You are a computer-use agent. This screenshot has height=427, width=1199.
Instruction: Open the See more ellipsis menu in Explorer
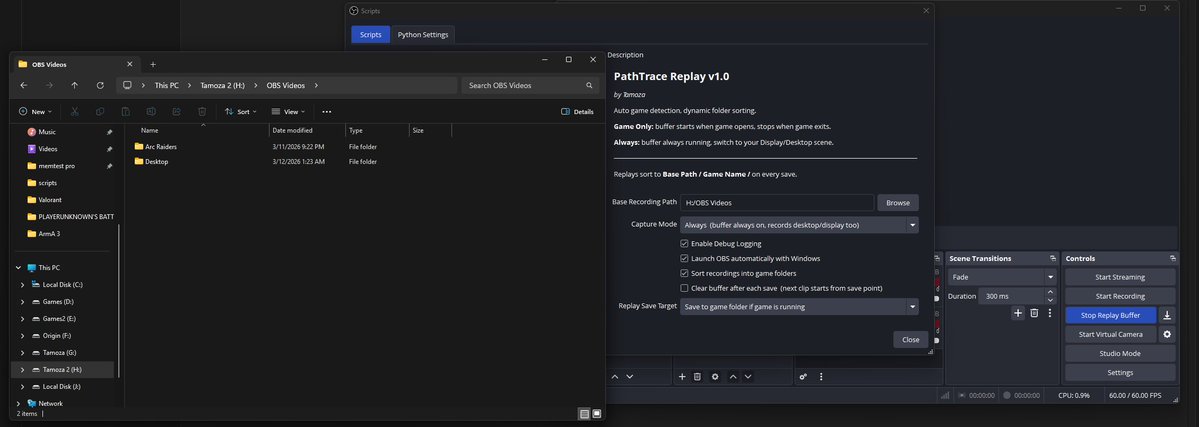point(327,112)
